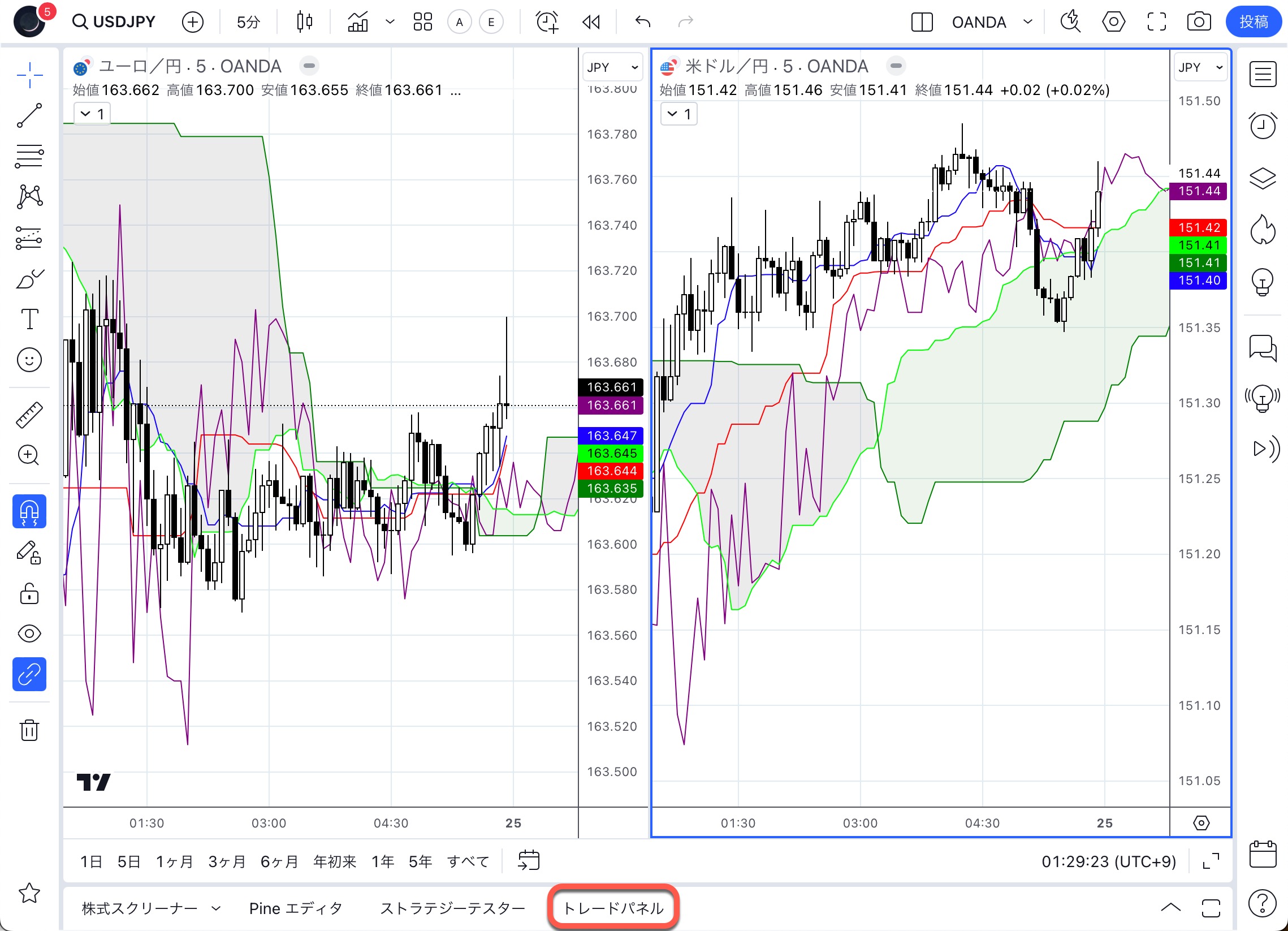Open the go to date calendar
This screenshot has height=931, width=1288.
pyautogui.click(x=529, y=860)
